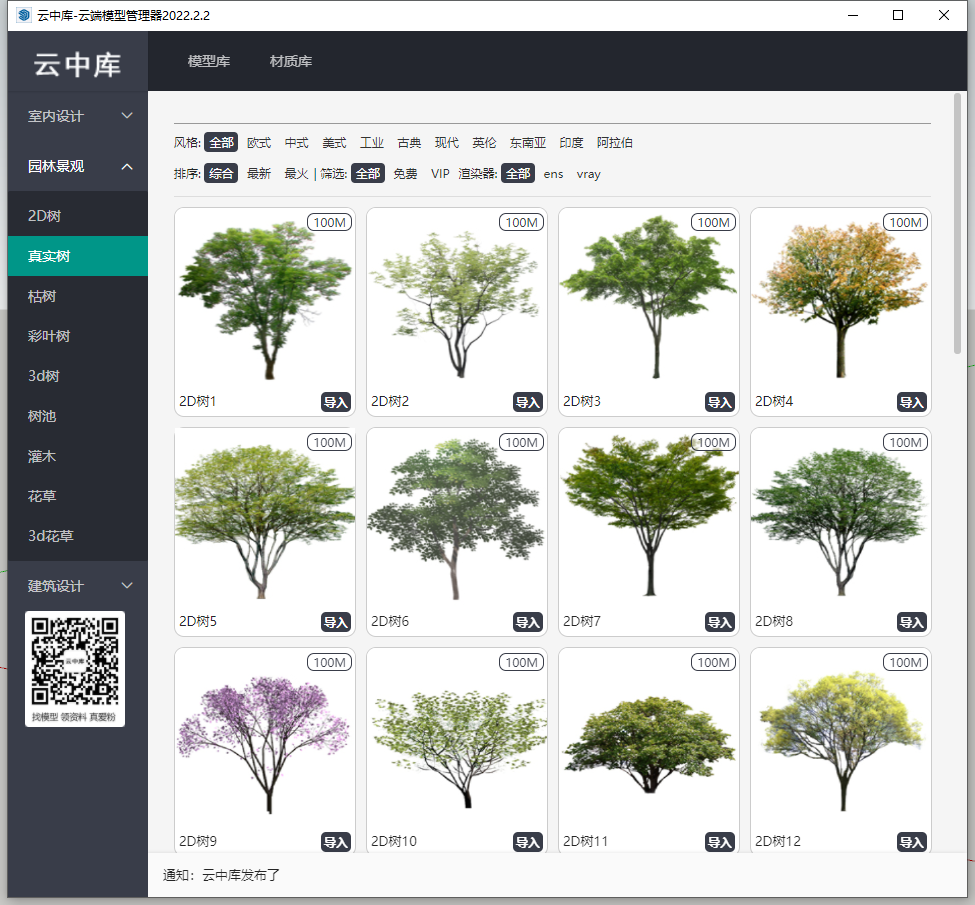Open the 2D树1 tree thumbnail
Screen dimensions: 975x905
(x=265, y=300)
